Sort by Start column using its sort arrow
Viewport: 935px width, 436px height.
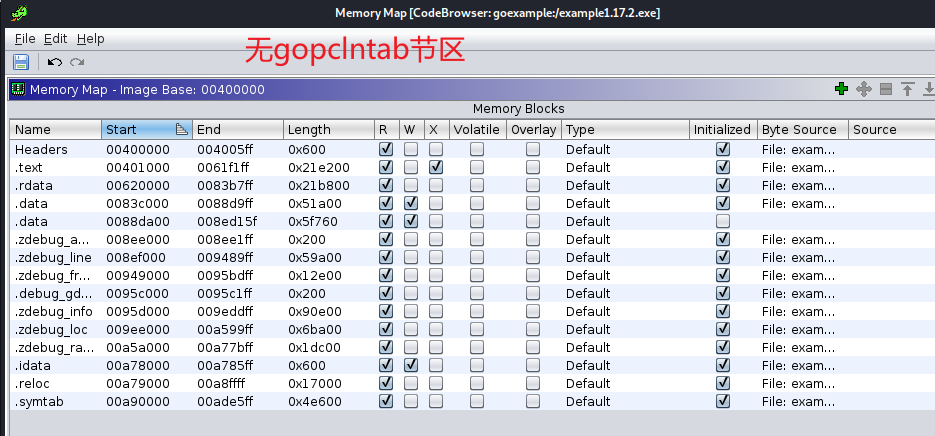(x=181, y=130)
